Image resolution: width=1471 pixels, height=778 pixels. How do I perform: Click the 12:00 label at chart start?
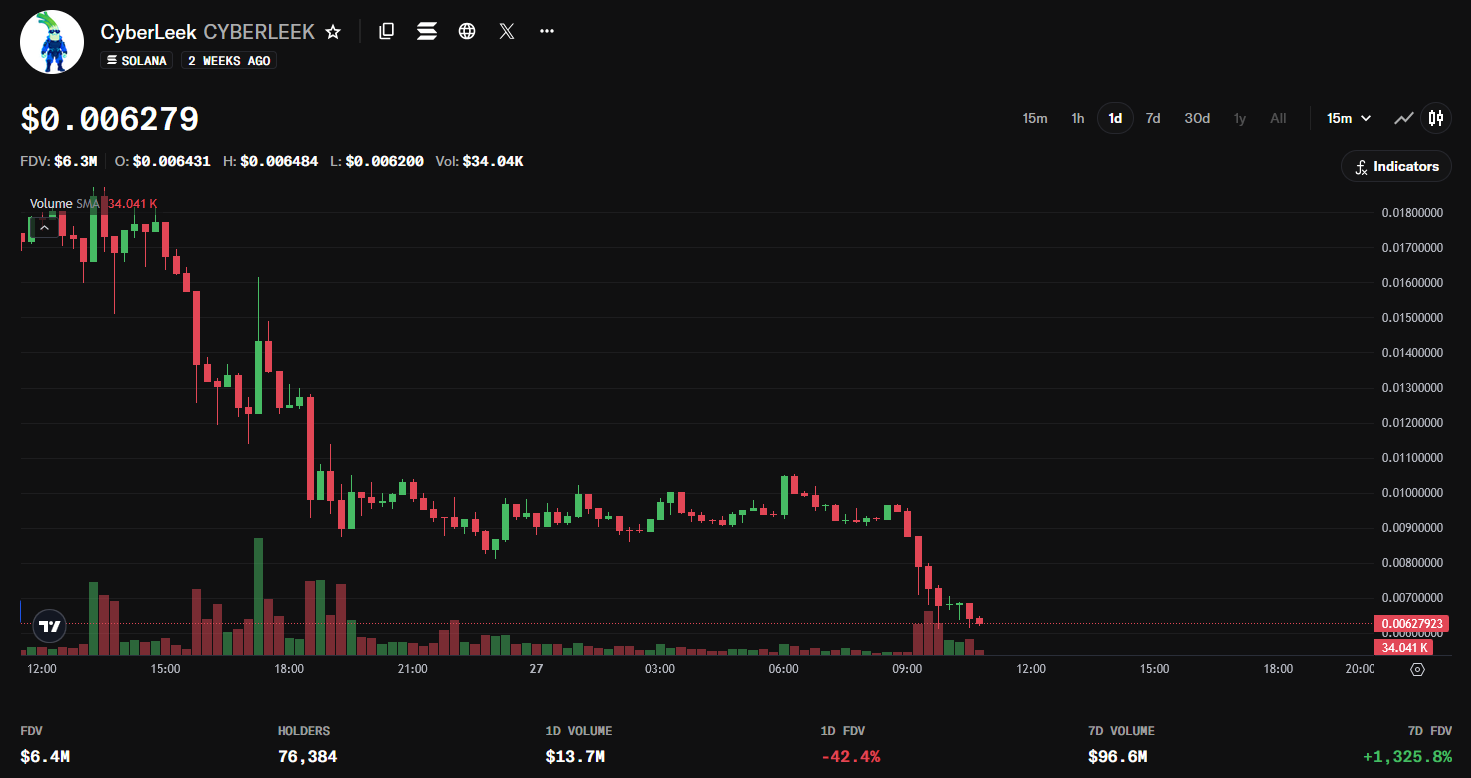[x=41, y=669]
